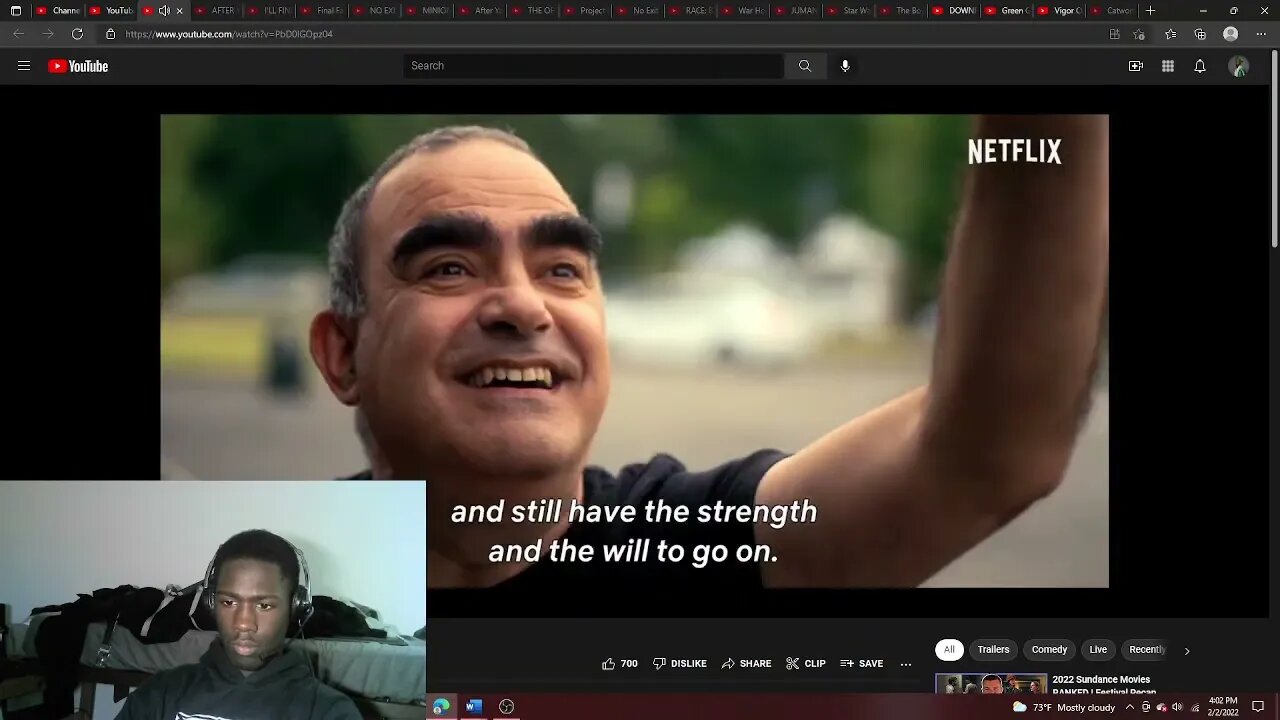Open the Create video camera icon
This screenshot has width=1280, height=720.
(1136, 66)
